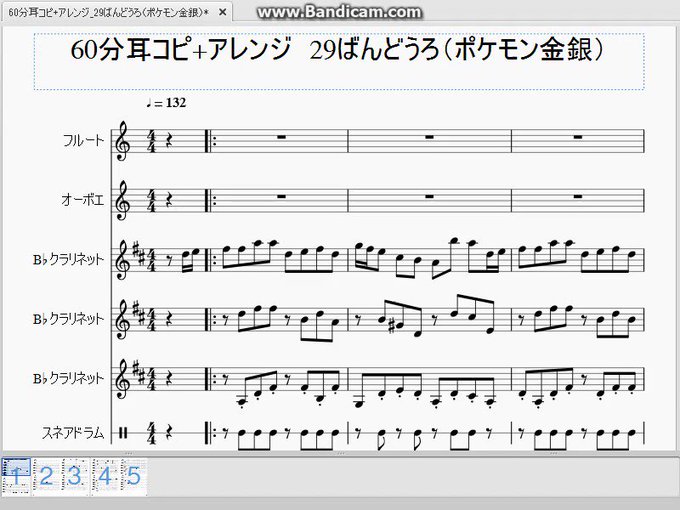Open page 3 thumbnail in navigator

75,476
